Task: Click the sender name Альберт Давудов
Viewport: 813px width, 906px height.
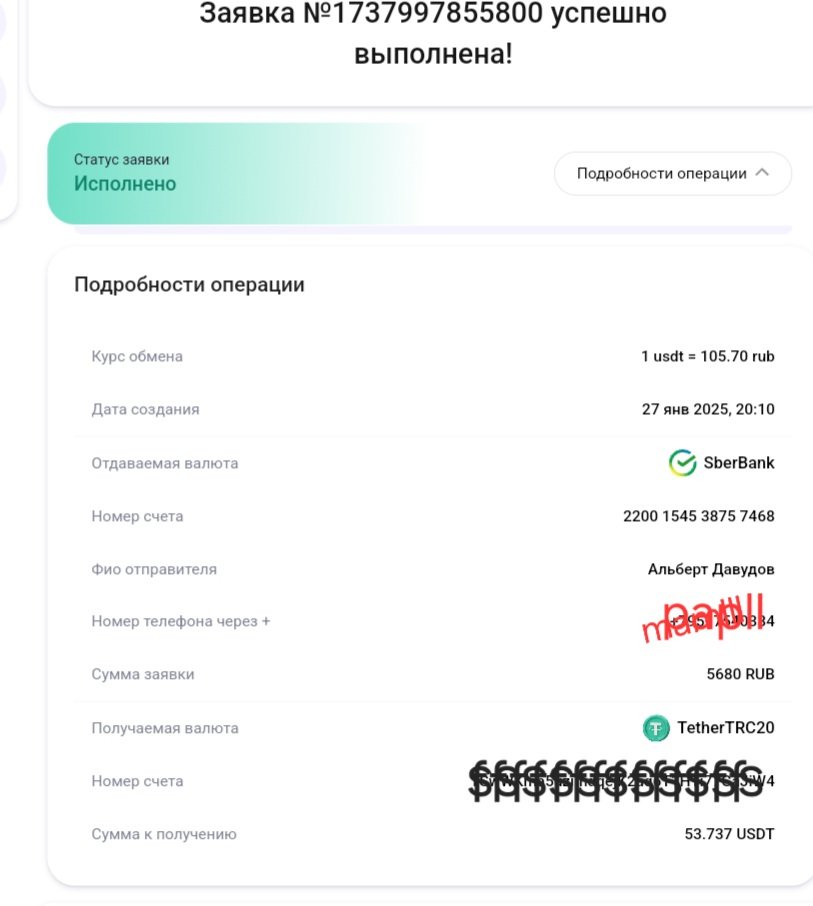Action: coord(711,569)
